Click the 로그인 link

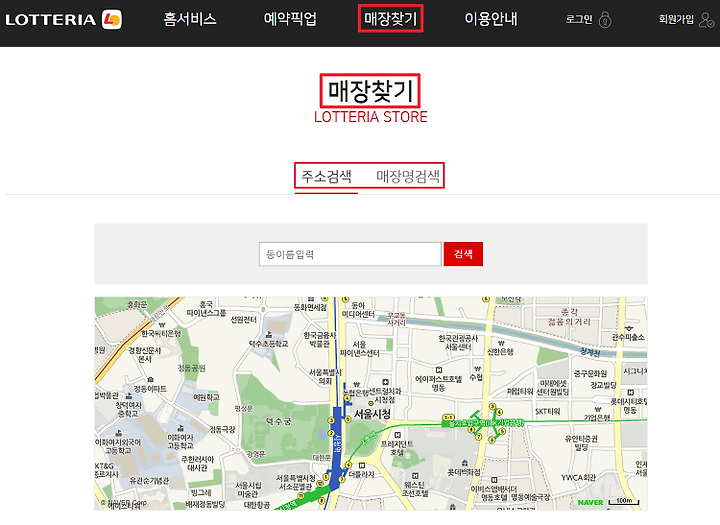pos(579,19)
